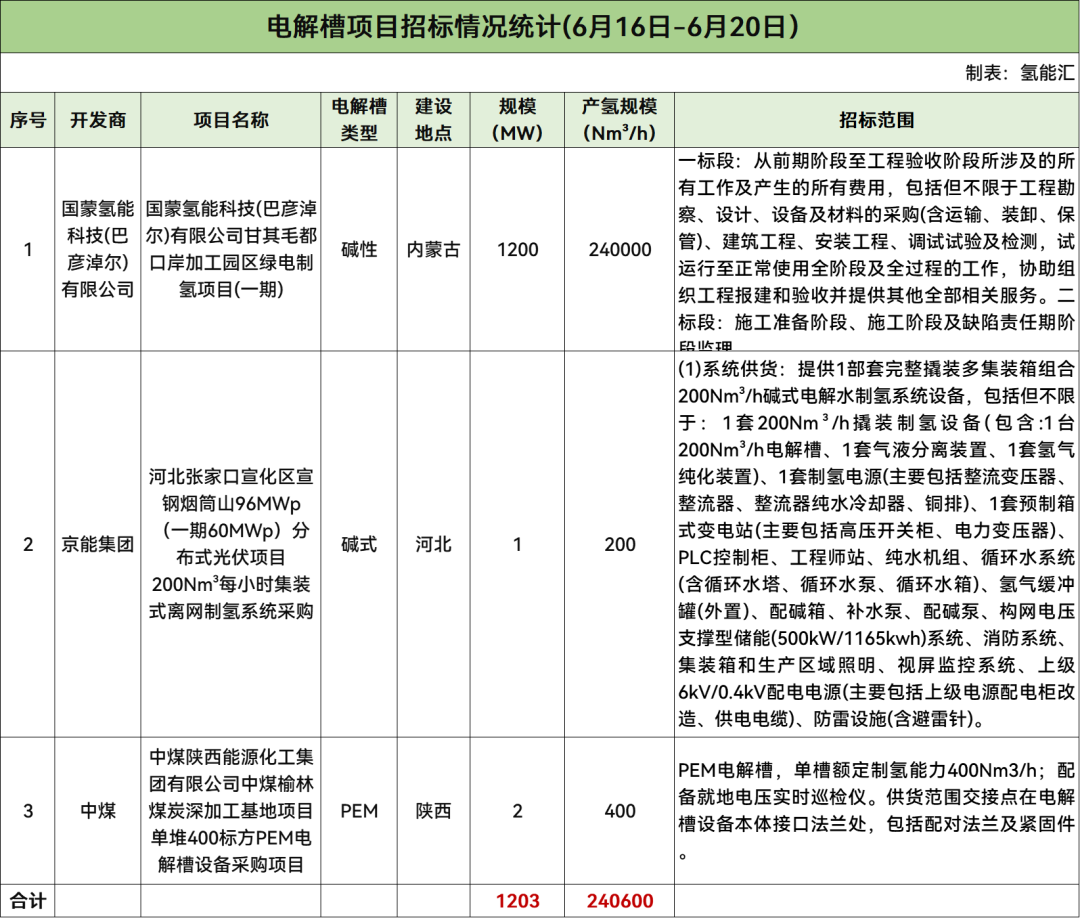Select the 项目名称 column header
The image size is (1080, 918).
(x=231, y=120)
